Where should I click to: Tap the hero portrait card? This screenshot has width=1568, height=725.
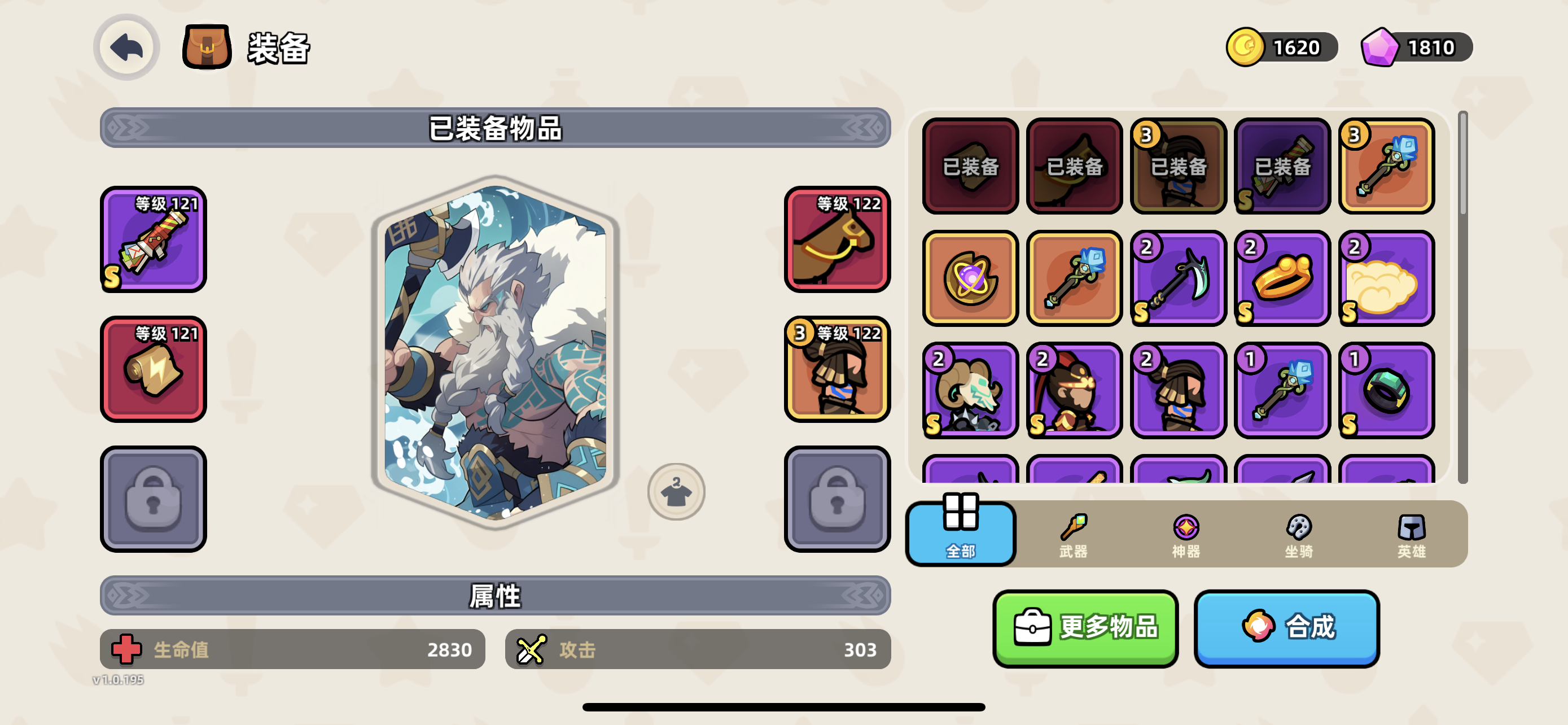495,353
